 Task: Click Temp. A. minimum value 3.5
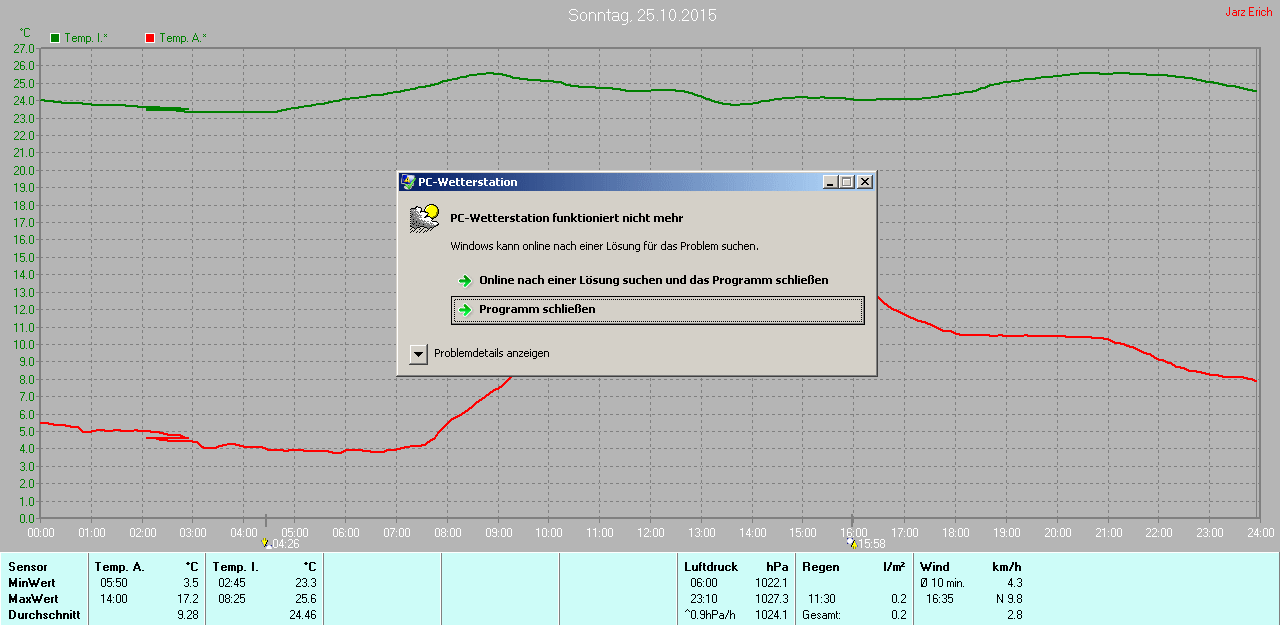click(x=192, y=583)
